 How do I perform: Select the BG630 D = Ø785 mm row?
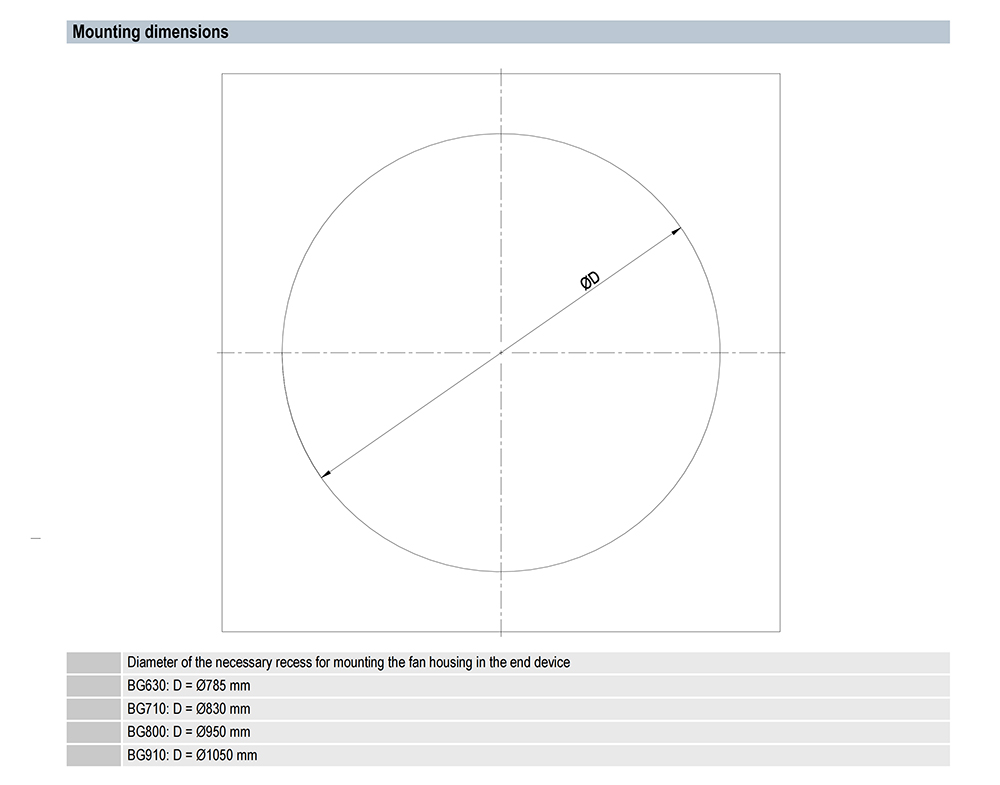[x=188, y=685]
